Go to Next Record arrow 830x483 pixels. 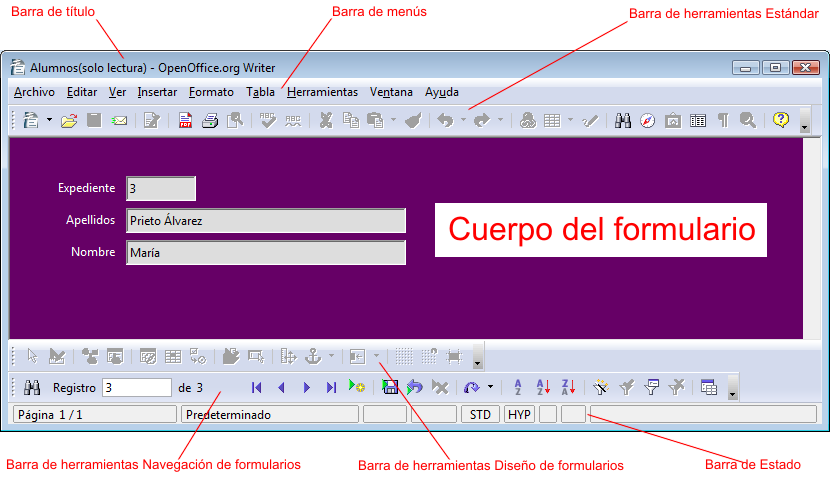click(x=306, y=388)
